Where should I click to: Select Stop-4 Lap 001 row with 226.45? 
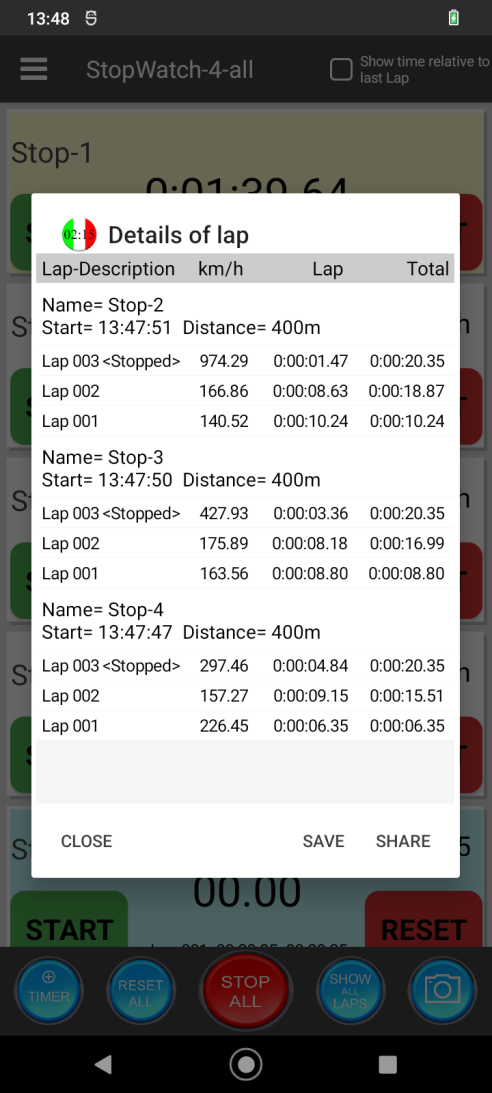point(245,726)
